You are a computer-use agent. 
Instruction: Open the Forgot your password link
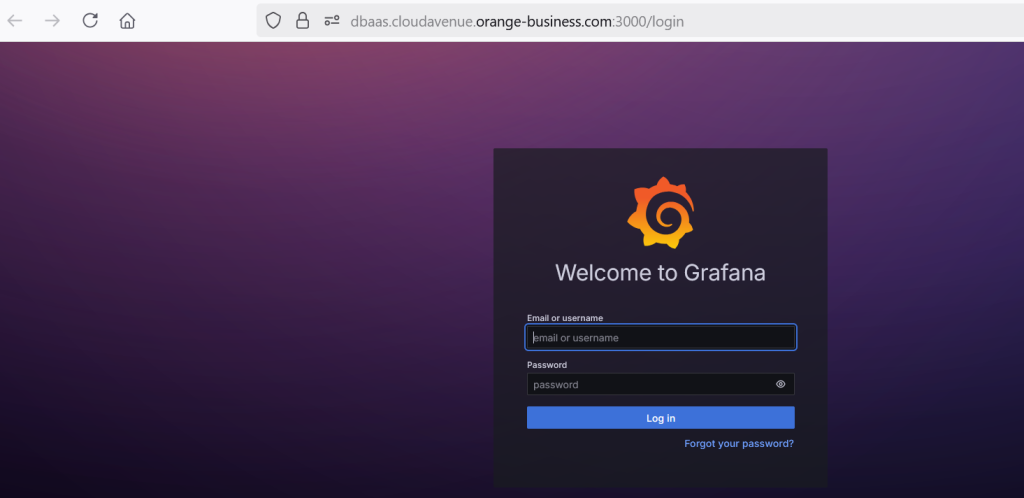[739, 443]
